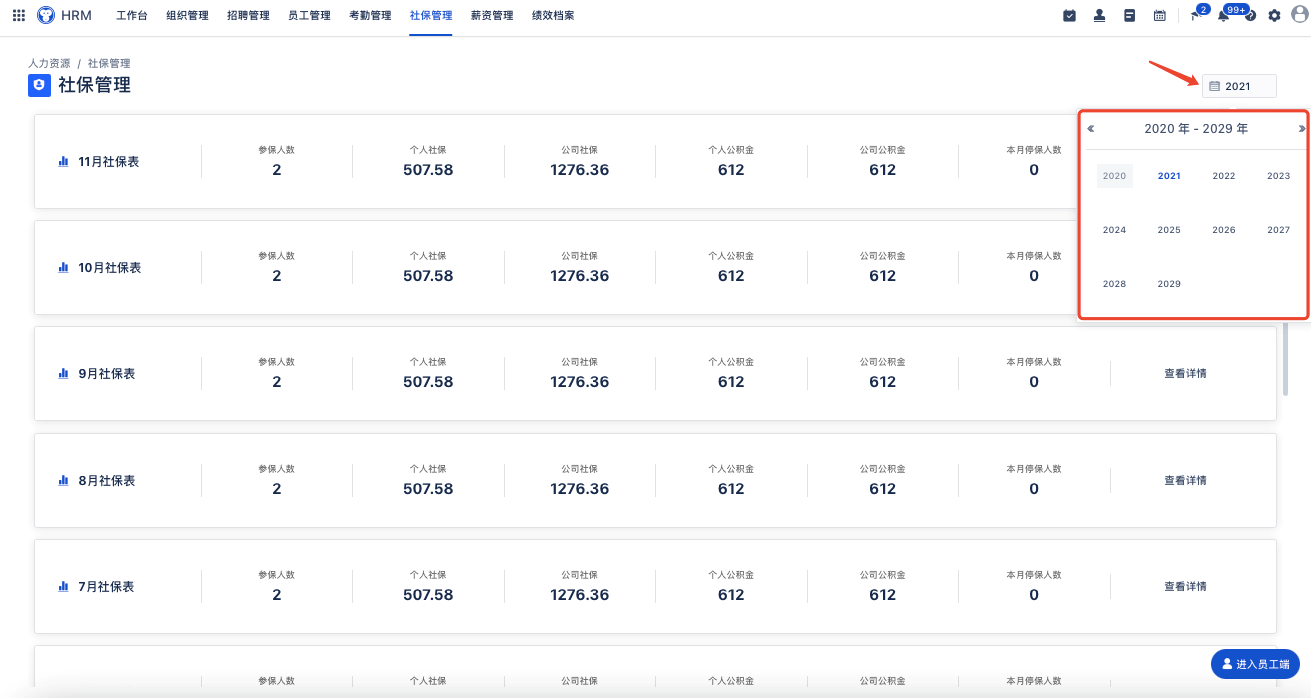Select year 2021 in picker
The width and height of the screenshot is (1311, 698).
pos(1169,176)
